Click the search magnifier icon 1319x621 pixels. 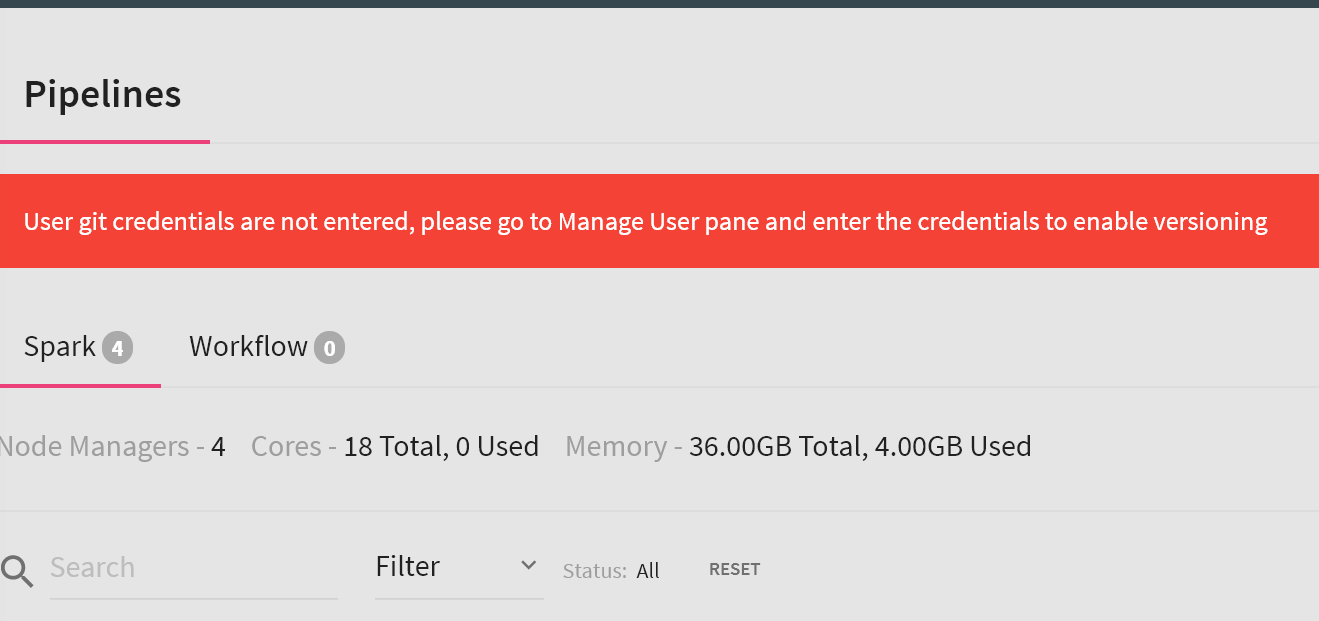[x=16, y=568]
